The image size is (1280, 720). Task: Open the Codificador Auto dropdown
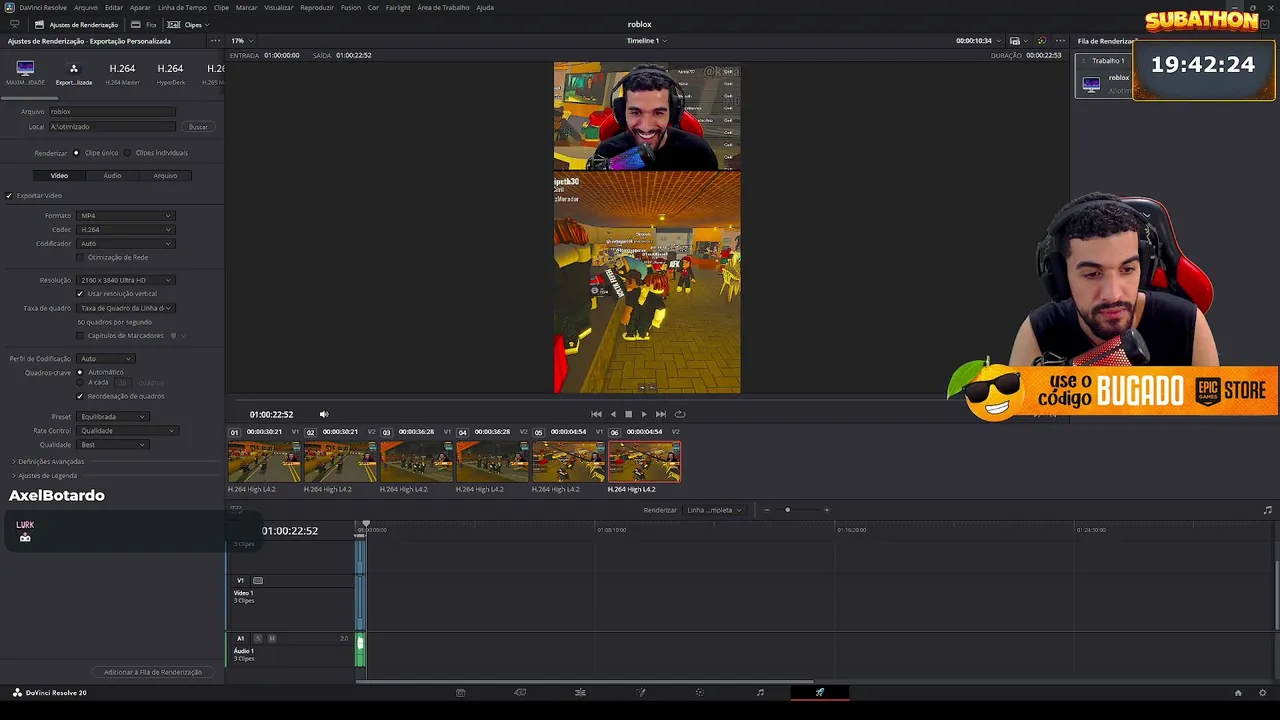tap(126, 244)
